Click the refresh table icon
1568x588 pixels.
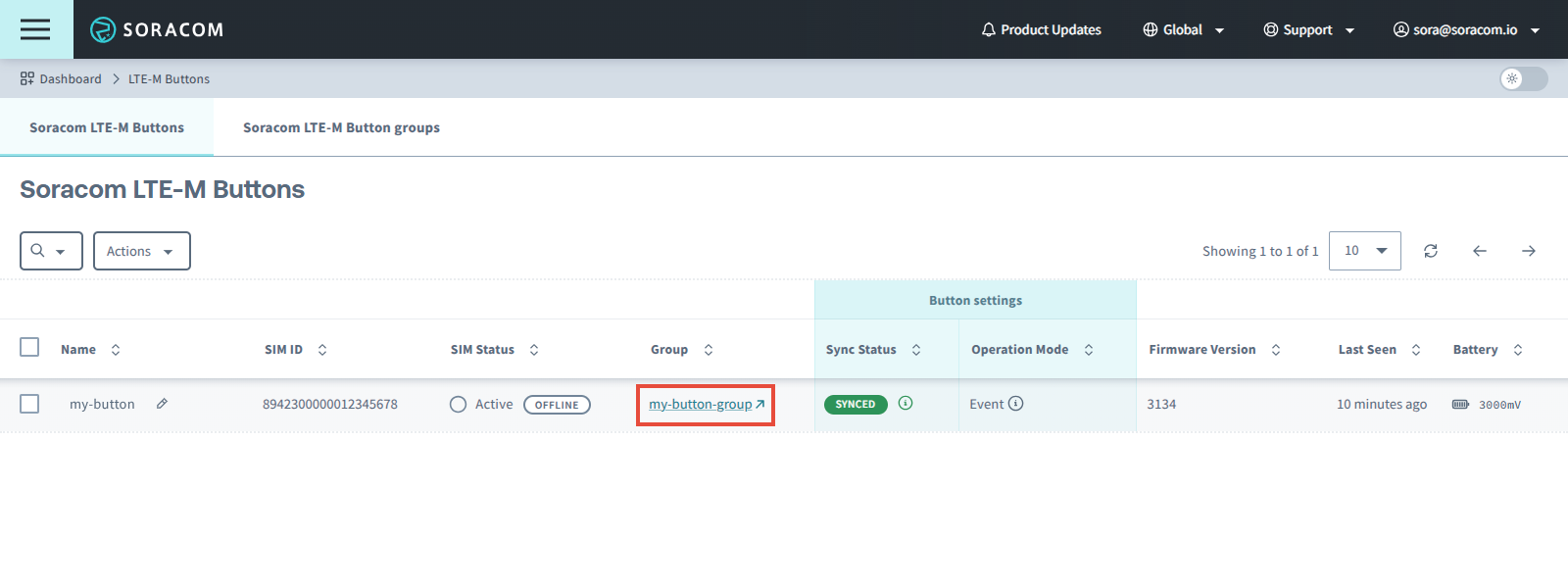1431,251
